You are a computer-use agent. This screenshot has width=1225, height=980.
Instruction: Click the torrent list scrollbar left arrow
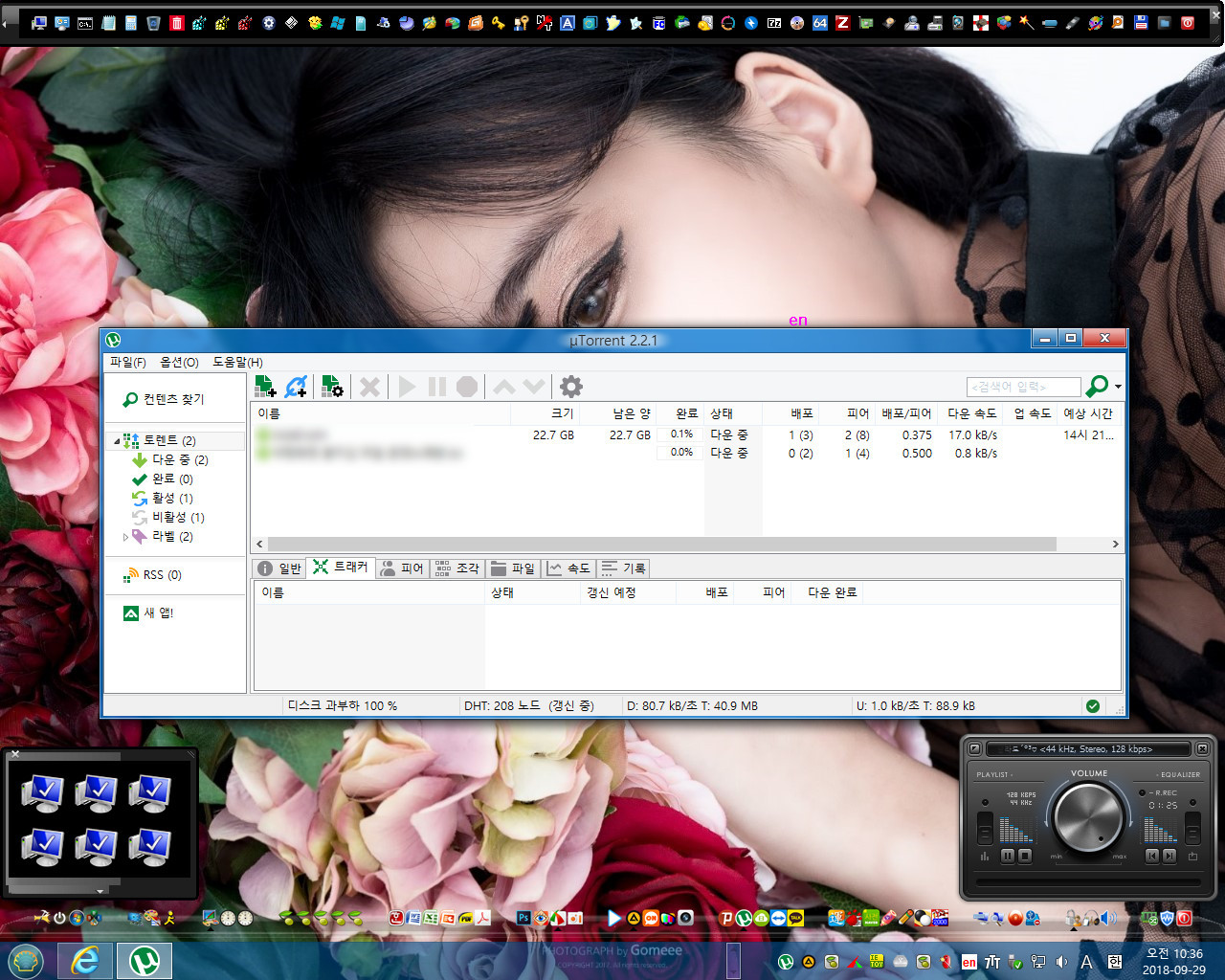259,544
